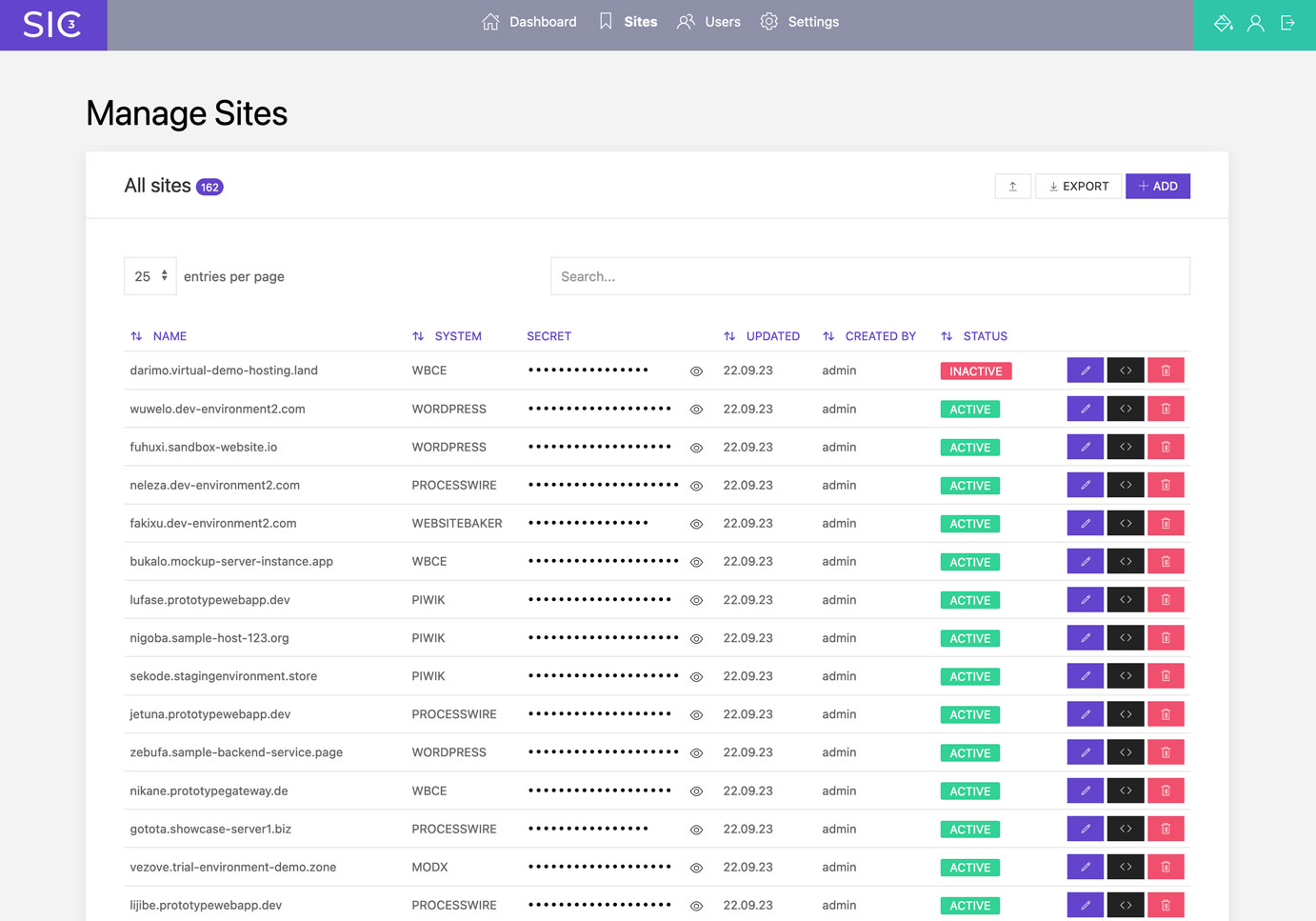
Task: Edit the wuwelo.dev-environment2.com site
Action: pos(1086,409)
